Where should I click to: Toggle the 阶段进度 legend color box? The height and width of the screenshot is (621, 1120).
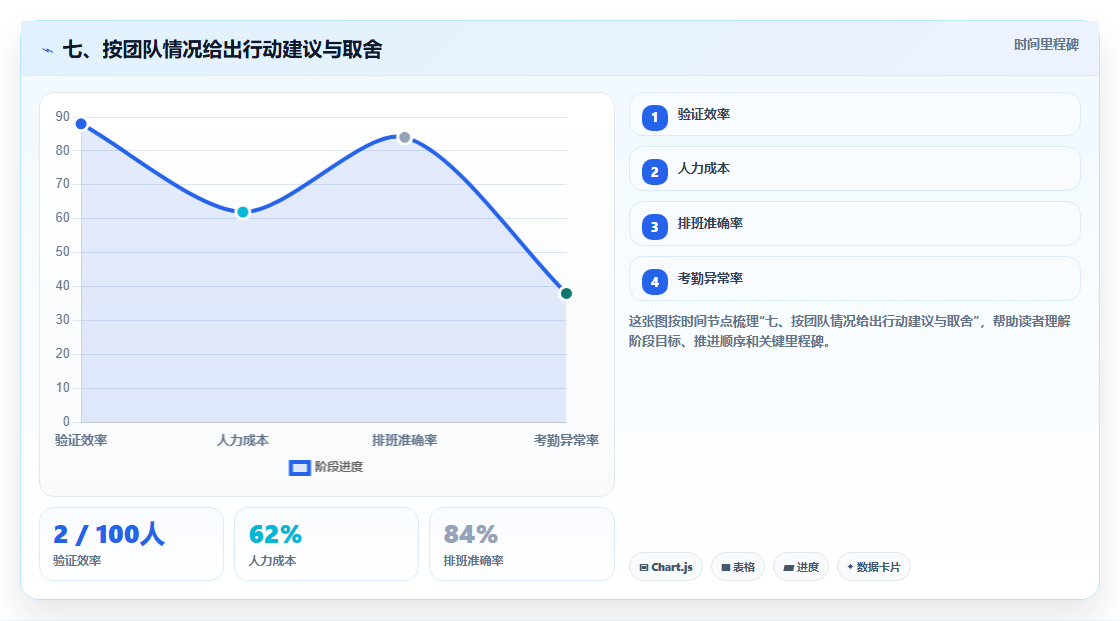[x=299, y=467]
